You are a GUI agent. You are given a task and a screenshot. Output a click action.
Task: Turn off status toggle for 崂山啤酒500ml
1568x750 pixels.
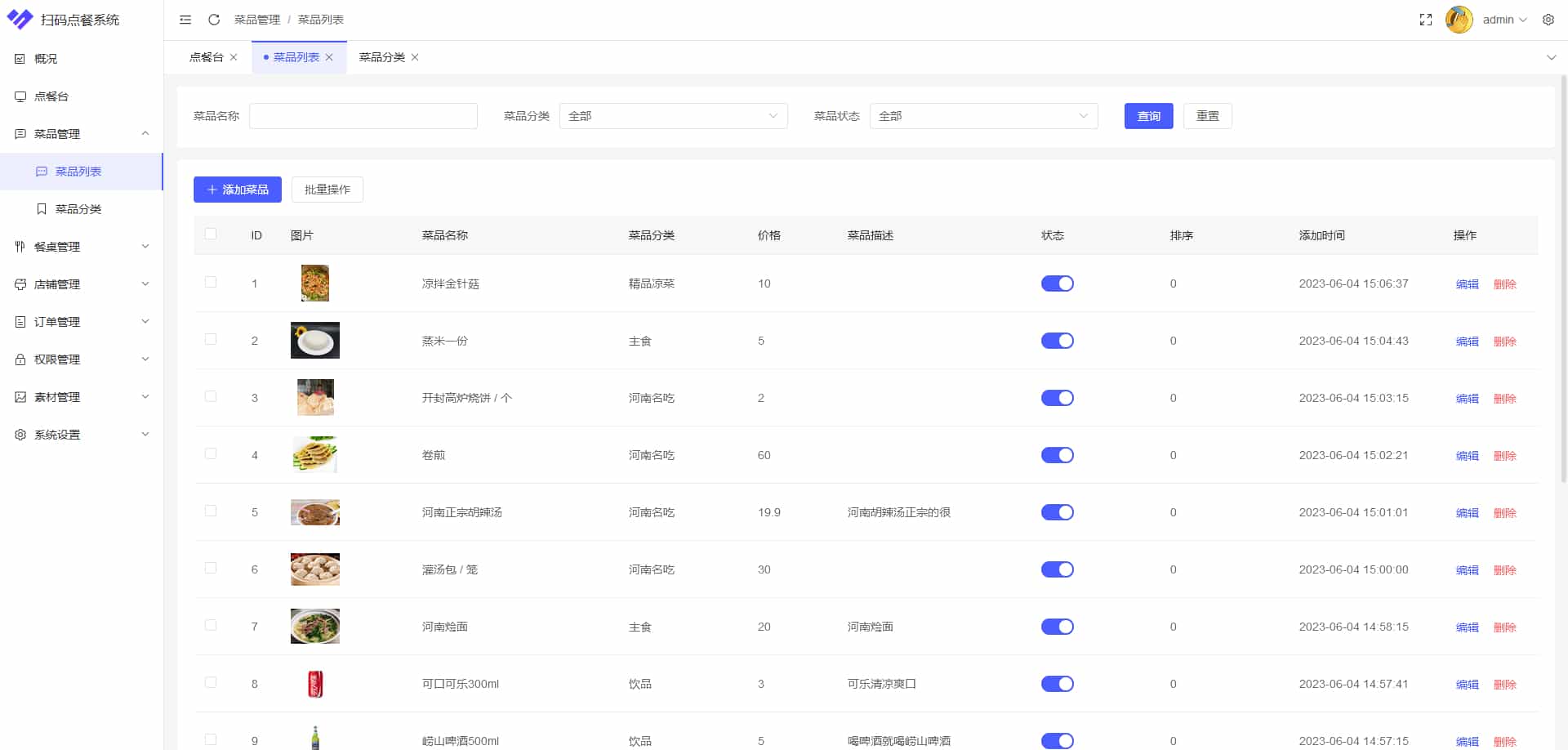pyautogui.click(x=1057, y=741)
